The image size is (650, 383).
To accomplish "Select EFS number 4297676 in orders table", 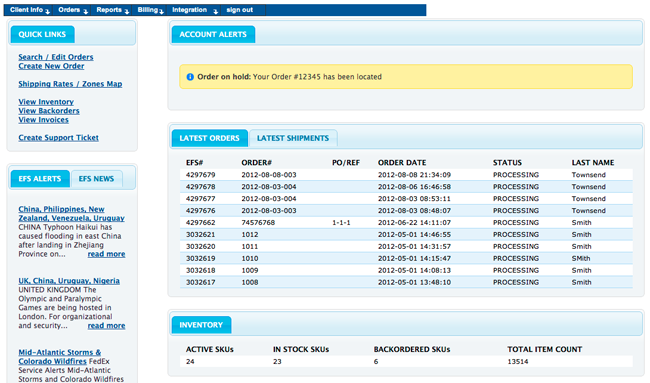I will point(201,211).
